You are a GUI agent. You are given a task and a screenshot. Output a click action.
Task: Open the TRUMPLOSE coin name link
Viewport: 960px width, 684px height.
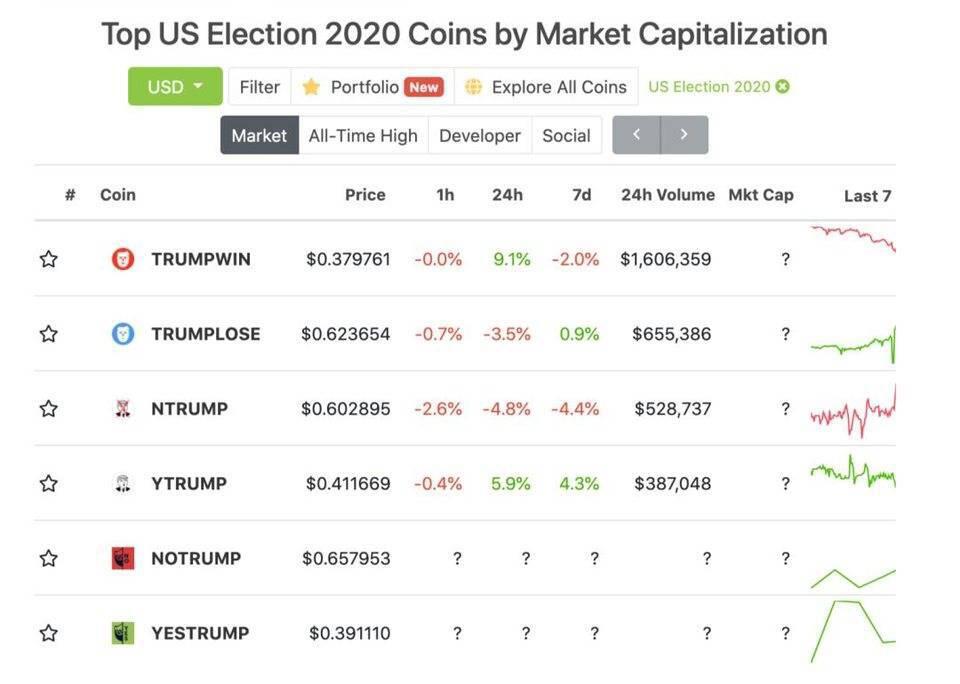pyautogui.click(x=206, y=334)
